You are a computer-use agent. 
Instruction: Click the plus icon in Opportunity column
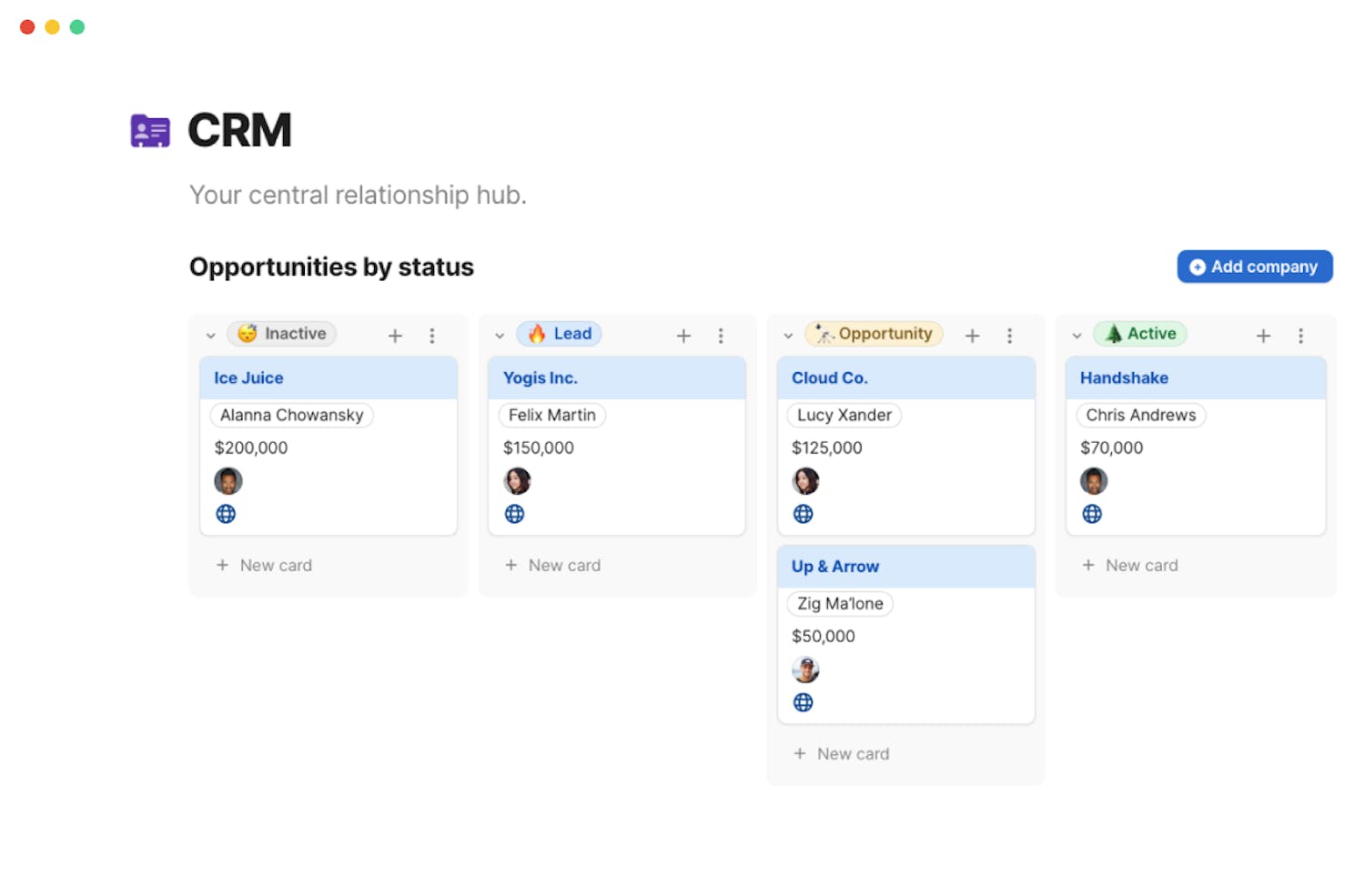point(972,336)
